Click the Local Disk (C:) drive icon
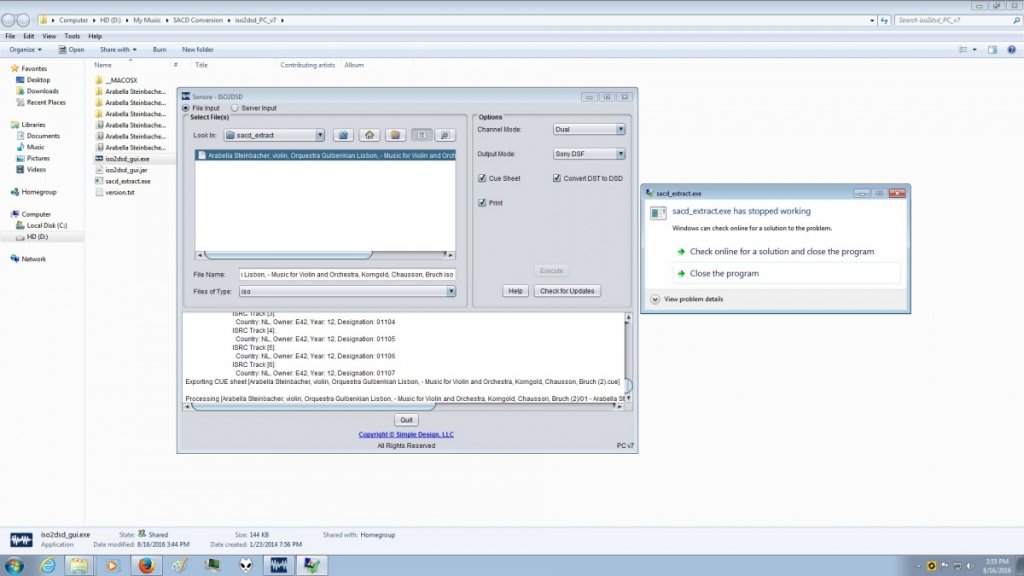 20,225
